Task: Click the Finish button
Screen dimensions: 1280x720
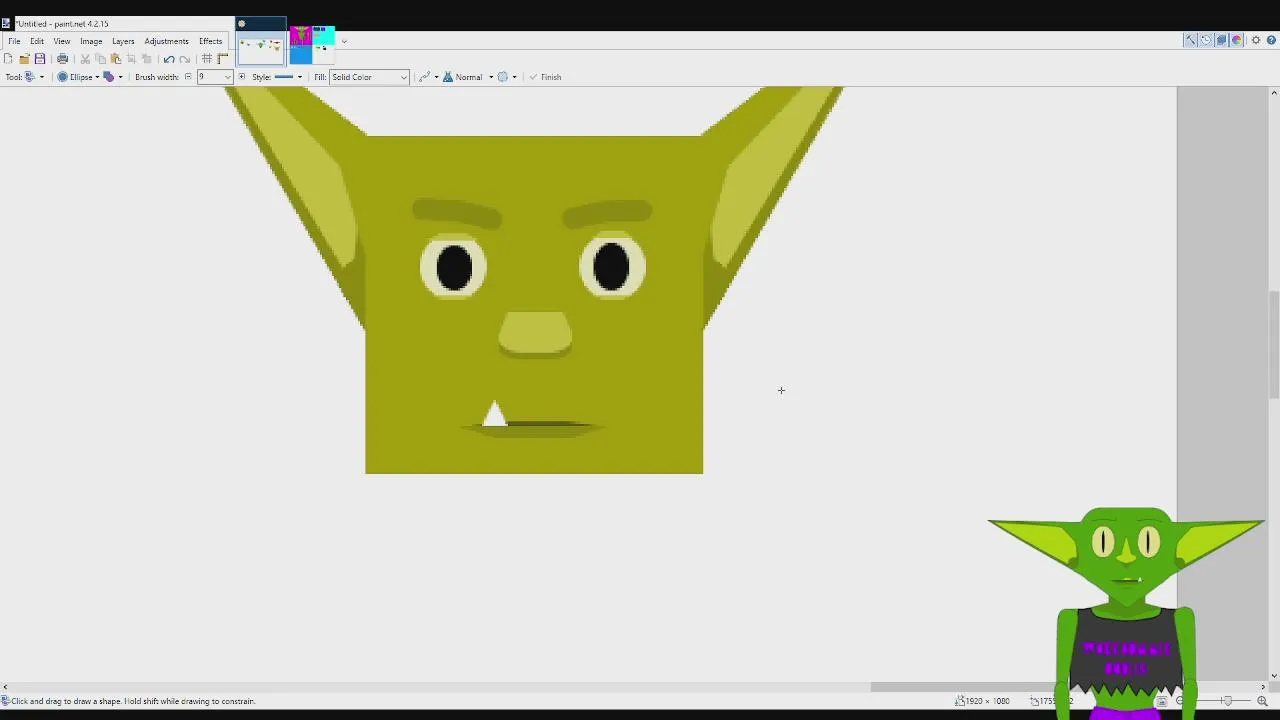Action: (545, 77)
